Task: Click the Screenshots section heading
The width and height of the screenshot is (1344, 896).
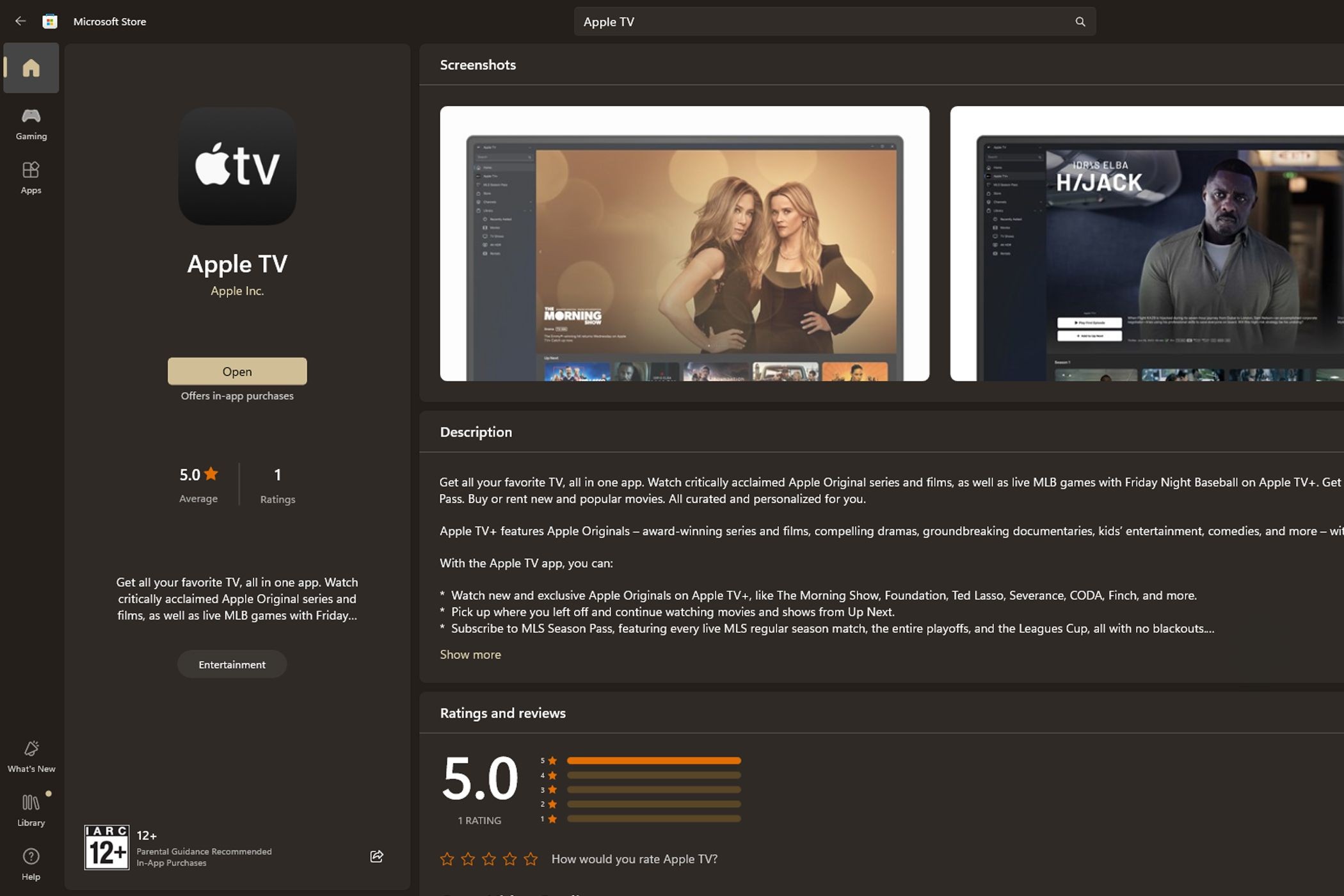Action: click(x=478, y=65)
